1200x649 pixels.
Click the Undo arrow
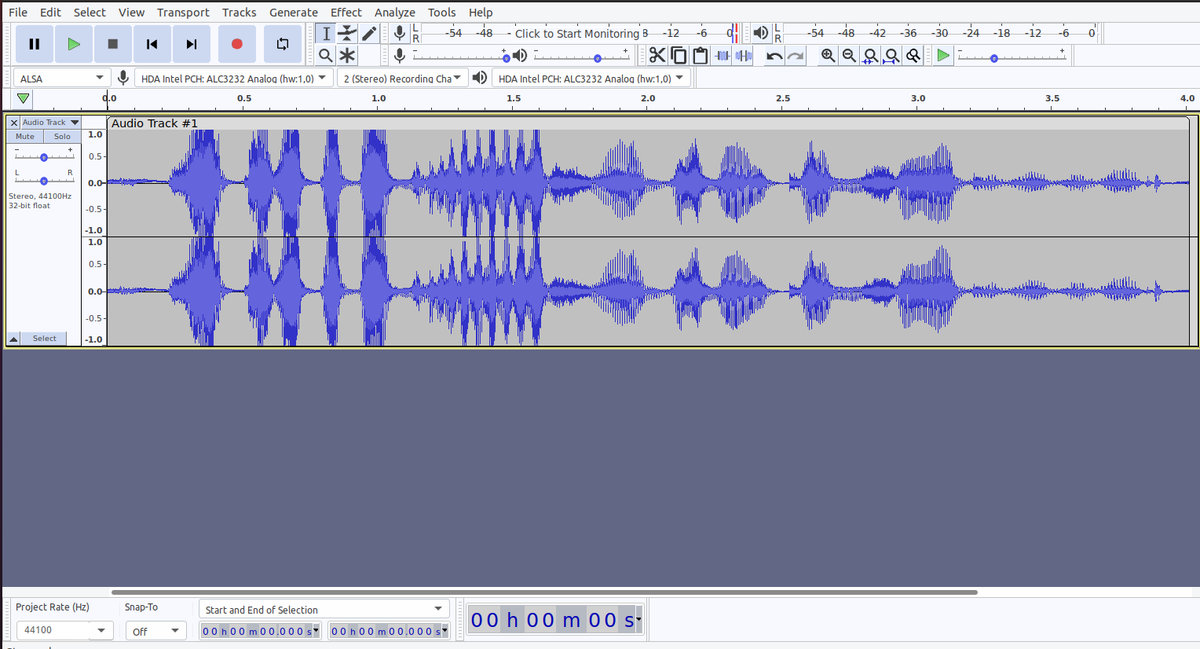774,55
